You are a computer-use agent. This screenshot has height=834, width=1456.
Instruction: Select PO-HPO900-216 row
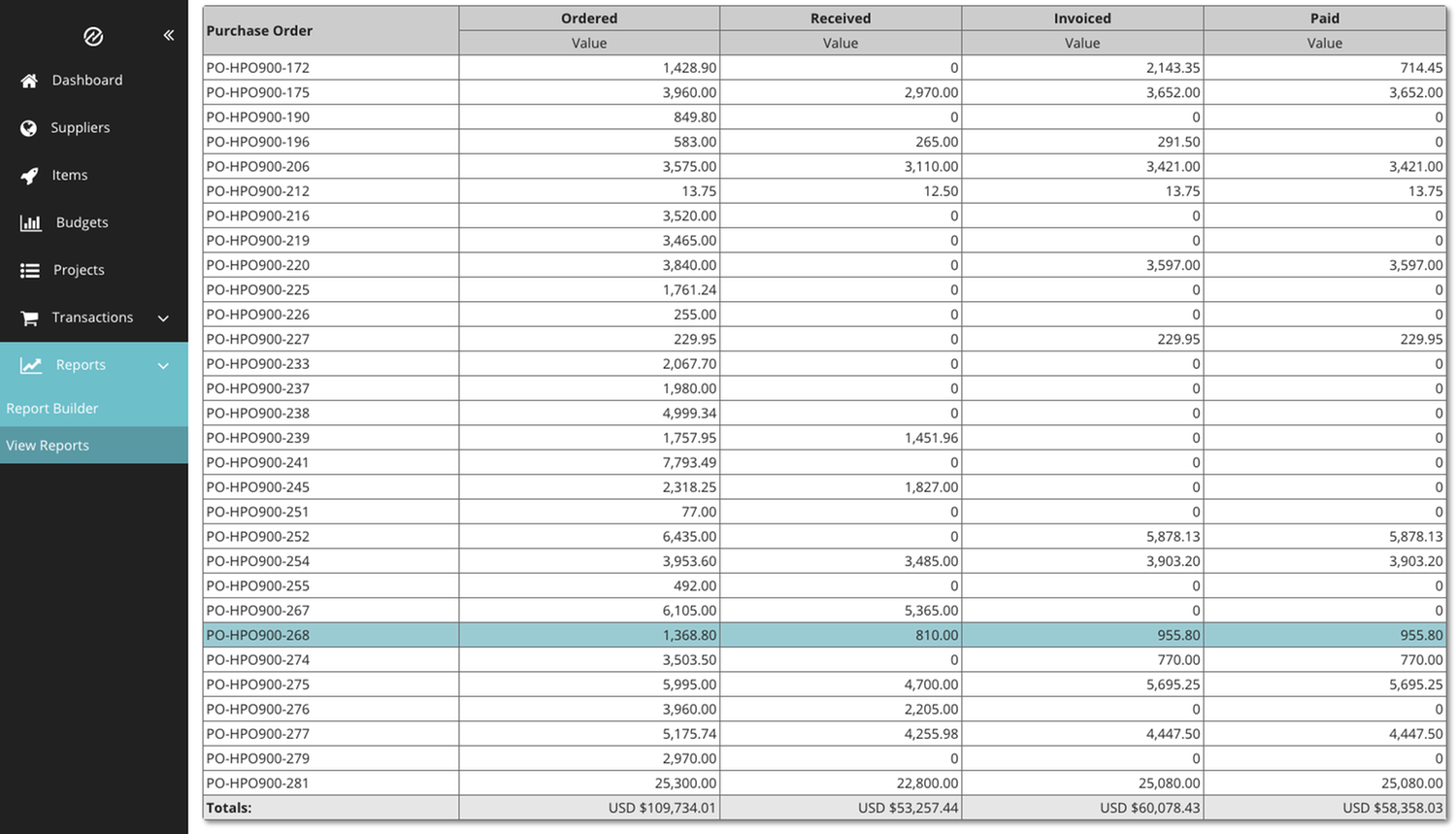click(x=824, y=216)
